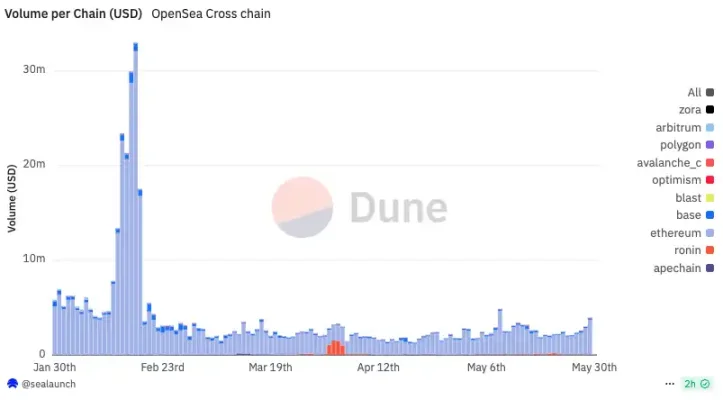
Task: Toggle the zora legend swatch
Action: pyautogui.click(x=709, y=110)
